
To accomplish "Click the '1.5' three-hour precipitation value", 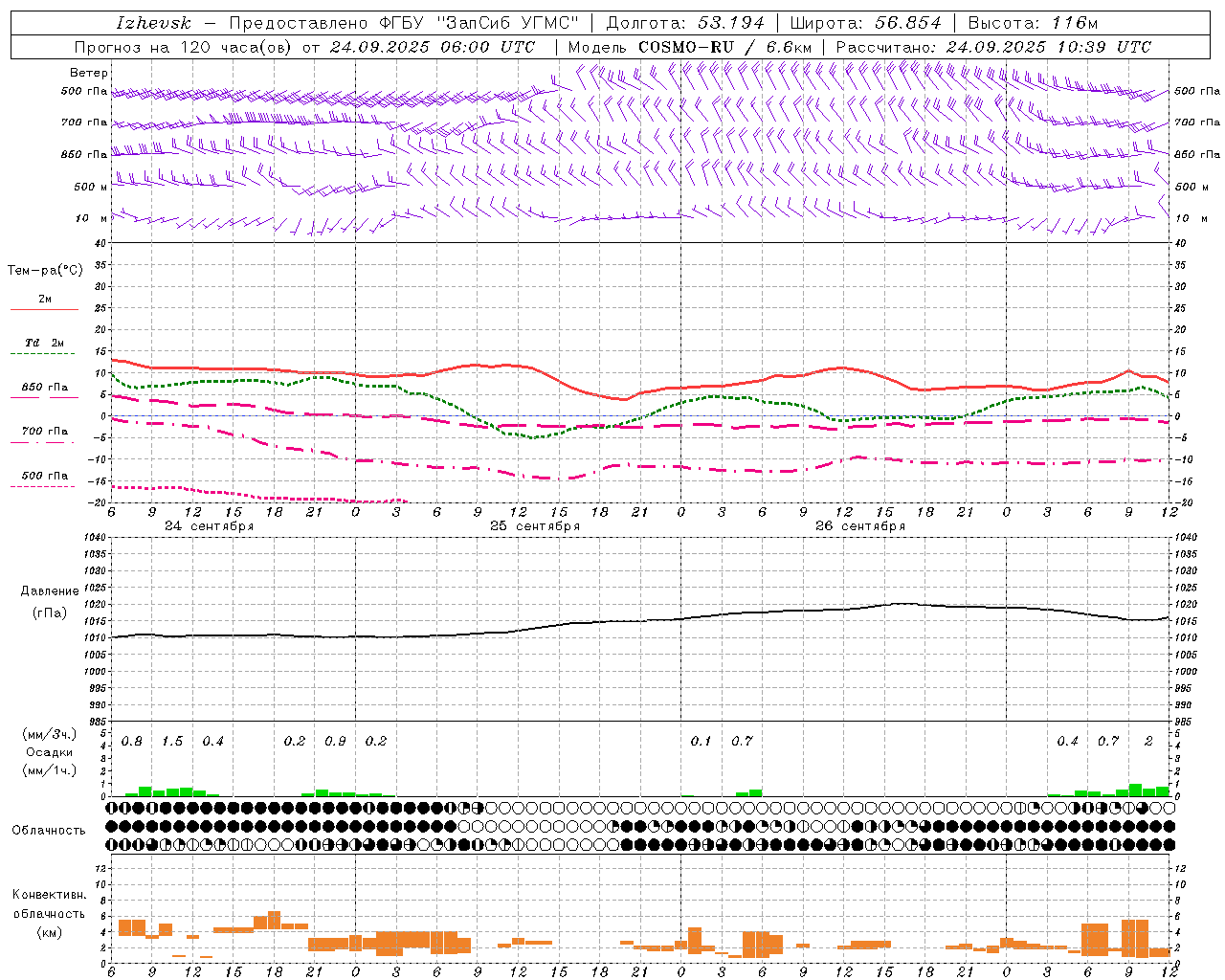I will (x=172, y=742).
